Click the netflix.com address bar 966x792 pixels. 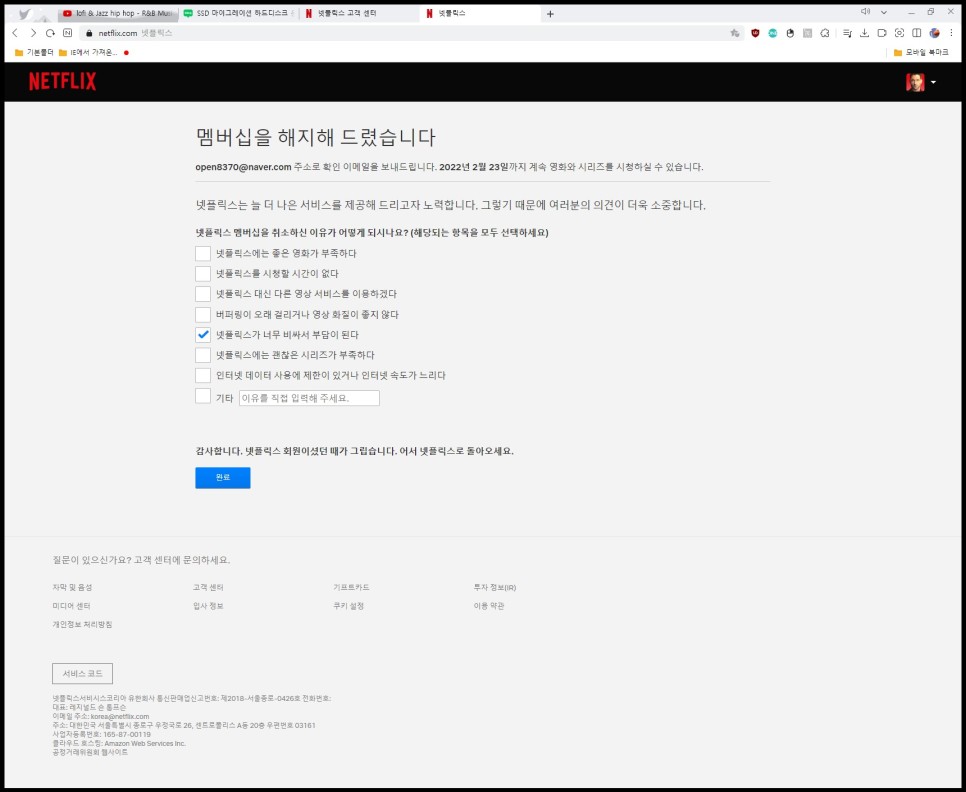[x=412, y=33]
